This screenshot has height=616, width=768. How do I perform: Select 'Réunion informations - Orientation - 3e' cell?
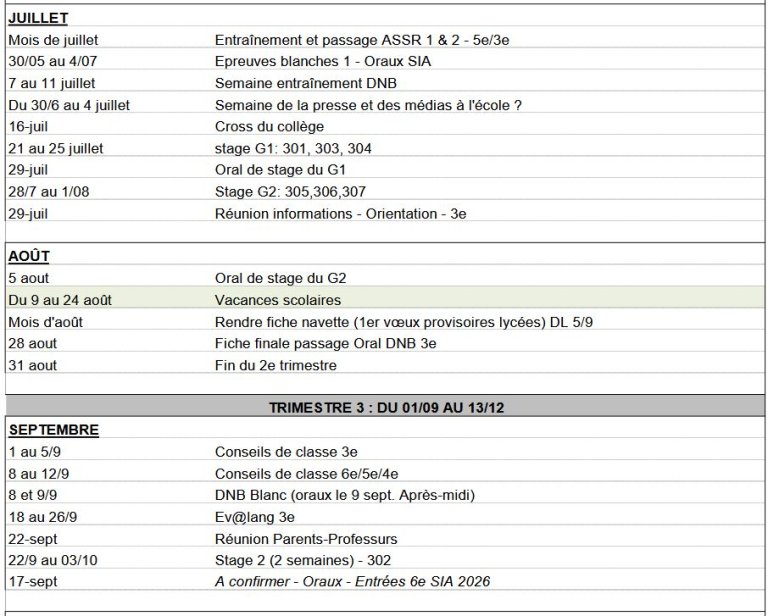point(339,214)
